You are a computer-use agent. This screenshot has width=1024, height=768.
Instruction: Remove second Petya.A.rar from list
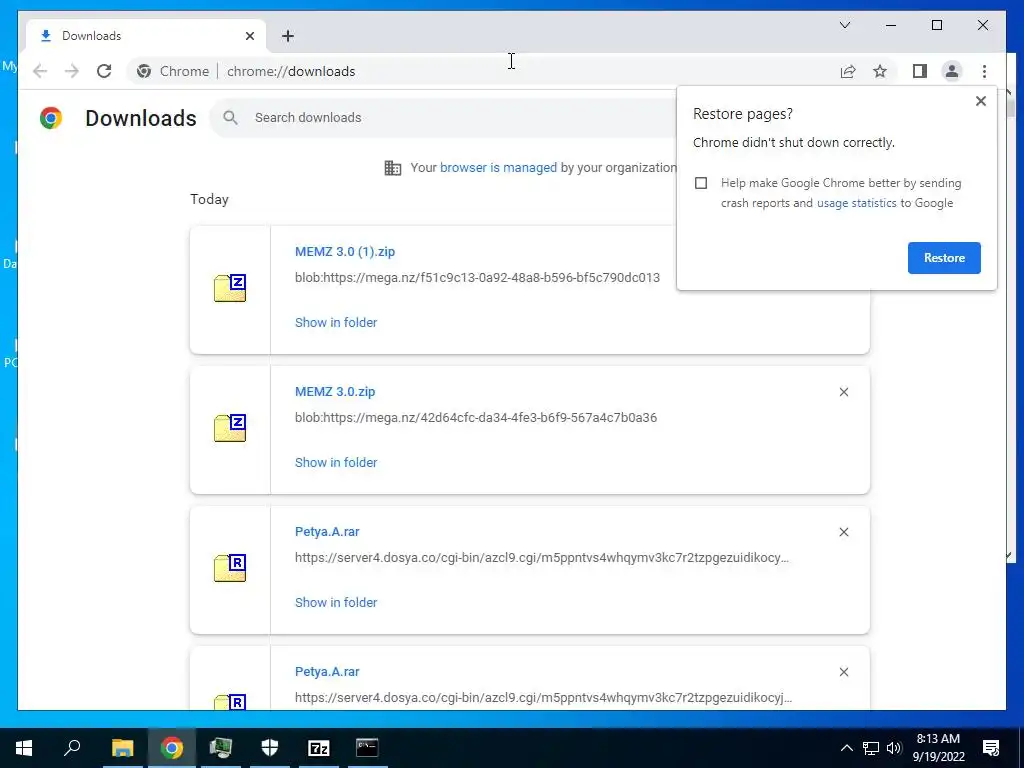[844, 672]
